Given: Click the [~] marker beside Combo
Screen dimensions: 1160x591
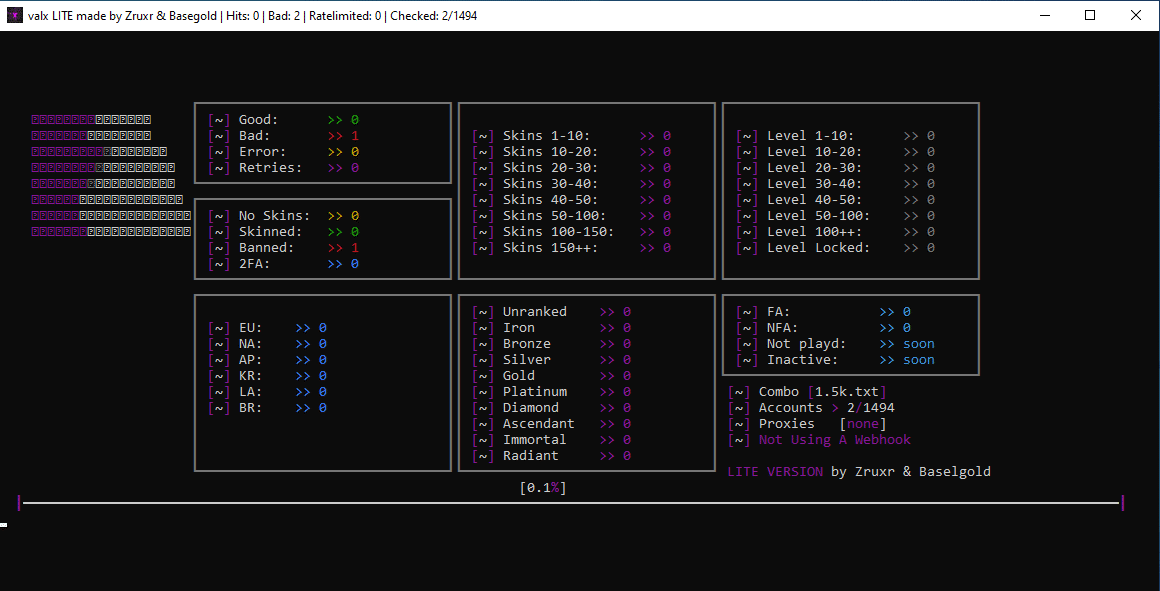Looking at the screenshot, I should tap(739, 392).
